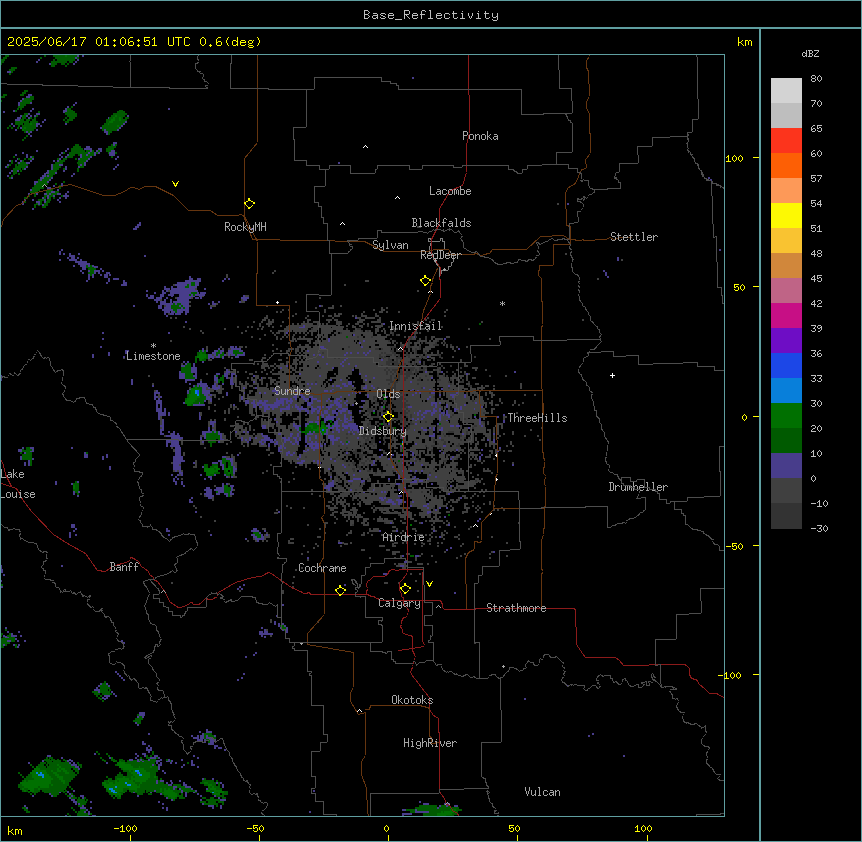This screenshot has height=842, width=862.
Task: Choose the bright green 20-30 dBZ swatch
Action: [786, 416]
